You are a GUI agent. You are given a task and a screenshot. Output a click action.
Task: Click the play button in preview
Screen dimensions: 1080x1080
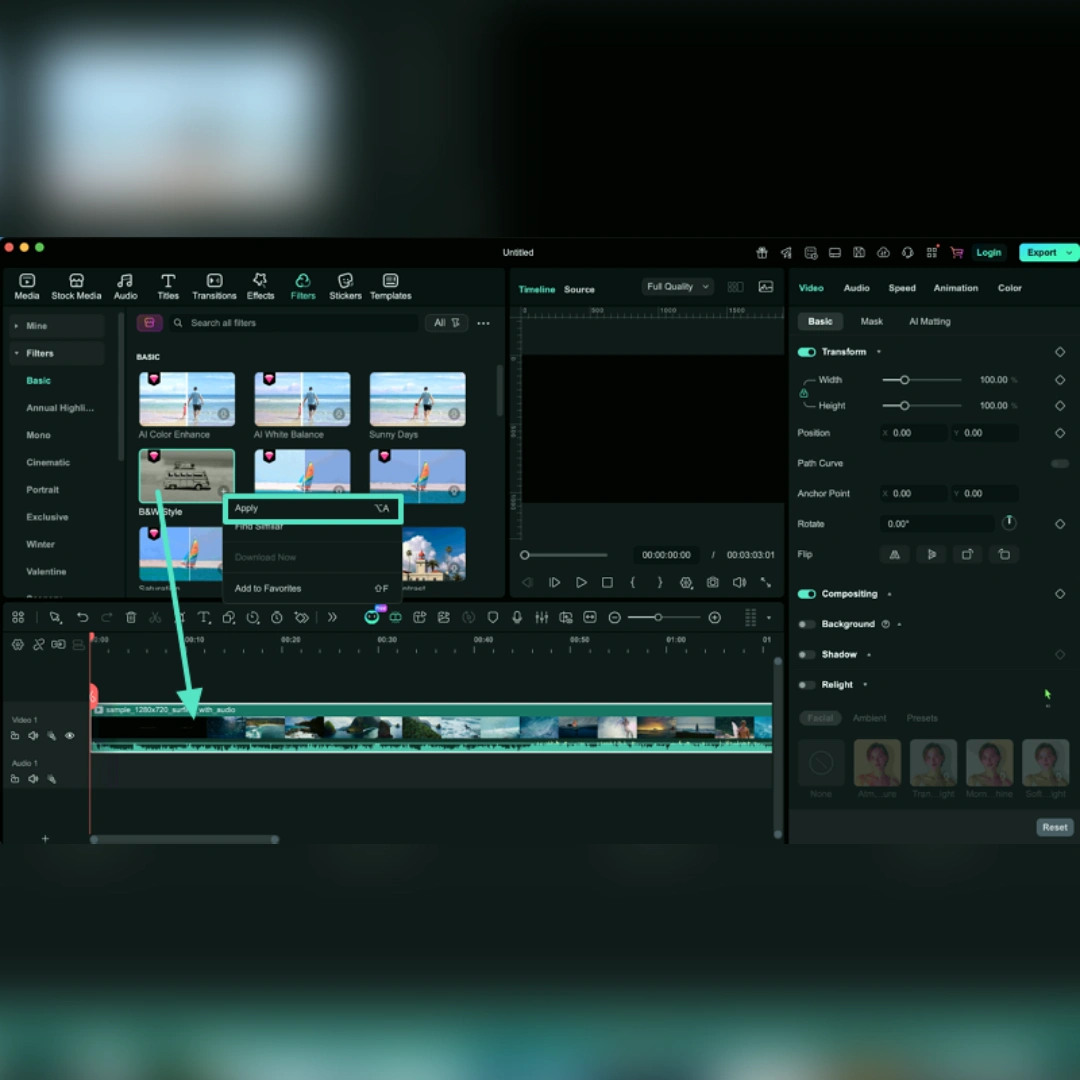click(x=581, y=583)
